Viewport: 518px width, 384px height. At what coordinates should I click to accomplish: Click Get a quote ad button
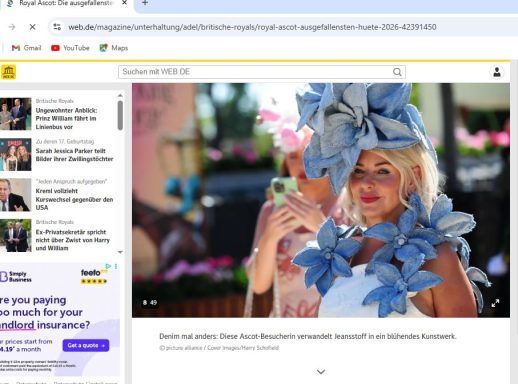[x=86, y=345]
